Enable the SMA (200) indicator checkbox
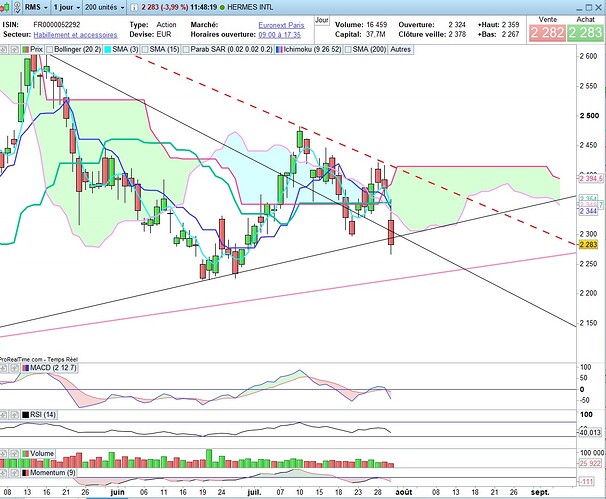Screen dimensions: 606x499 335,47
